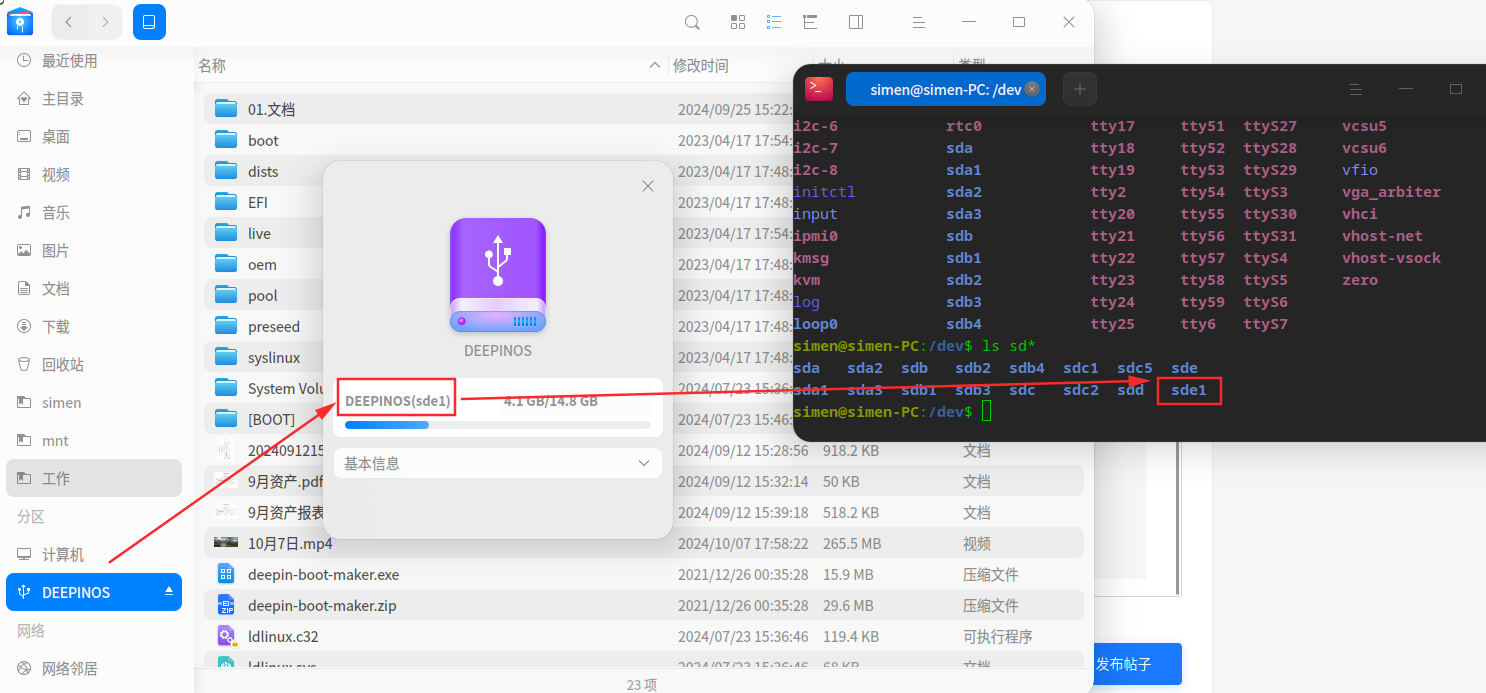Select the System Volume folder row

265,389
